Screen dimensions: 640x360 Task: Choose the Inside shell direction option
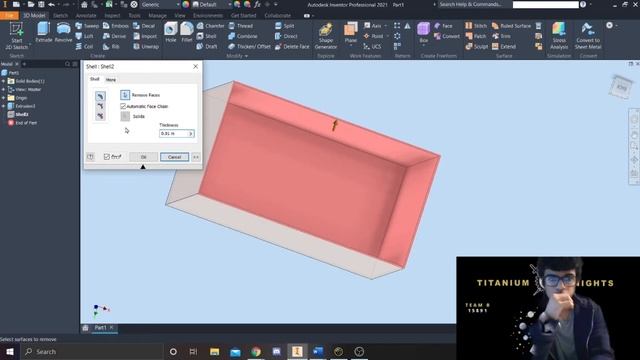coord(100,96)
